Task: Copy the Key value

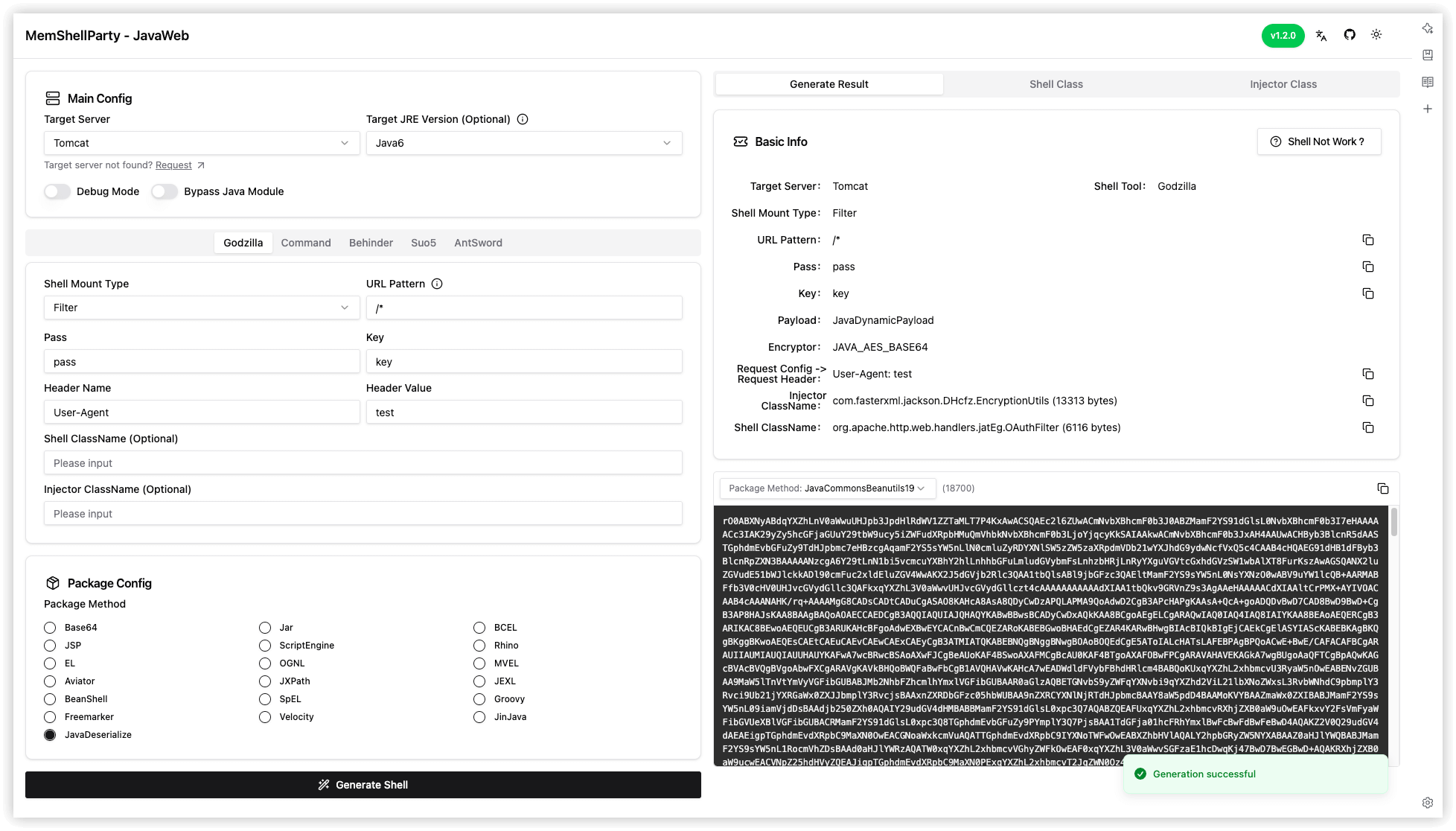Action: [x=1368, y=293]
